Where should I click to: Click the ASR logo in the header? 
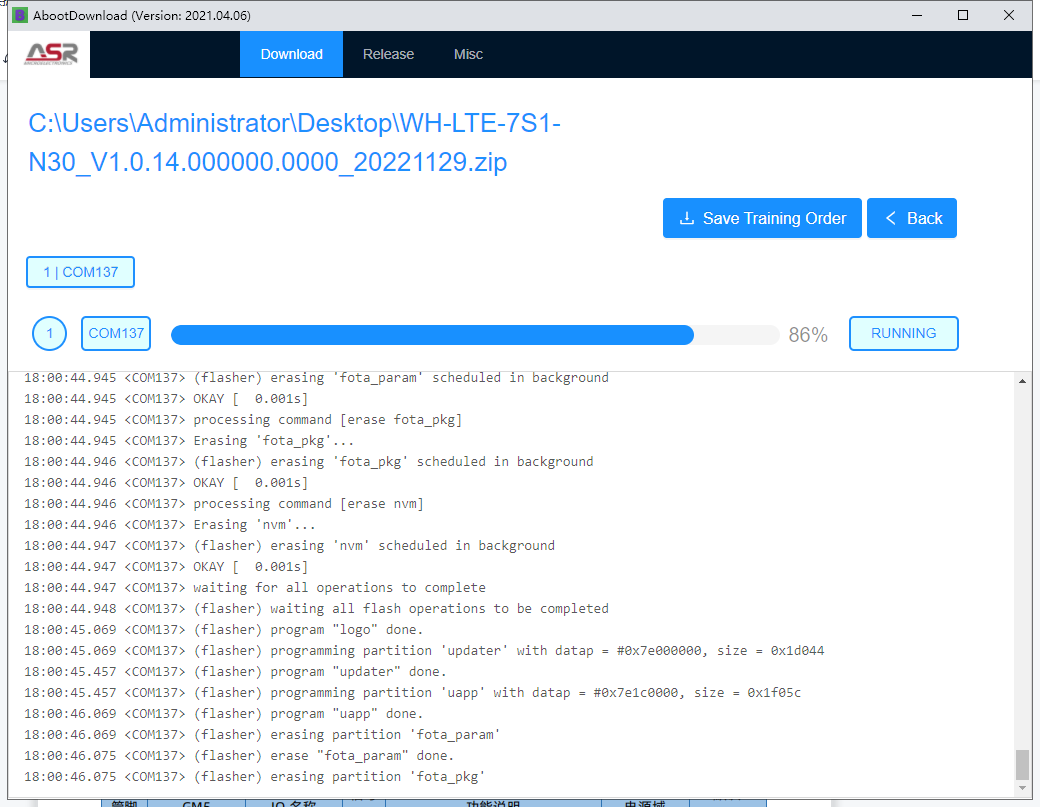pyautogui.click(x=51, y=54)
